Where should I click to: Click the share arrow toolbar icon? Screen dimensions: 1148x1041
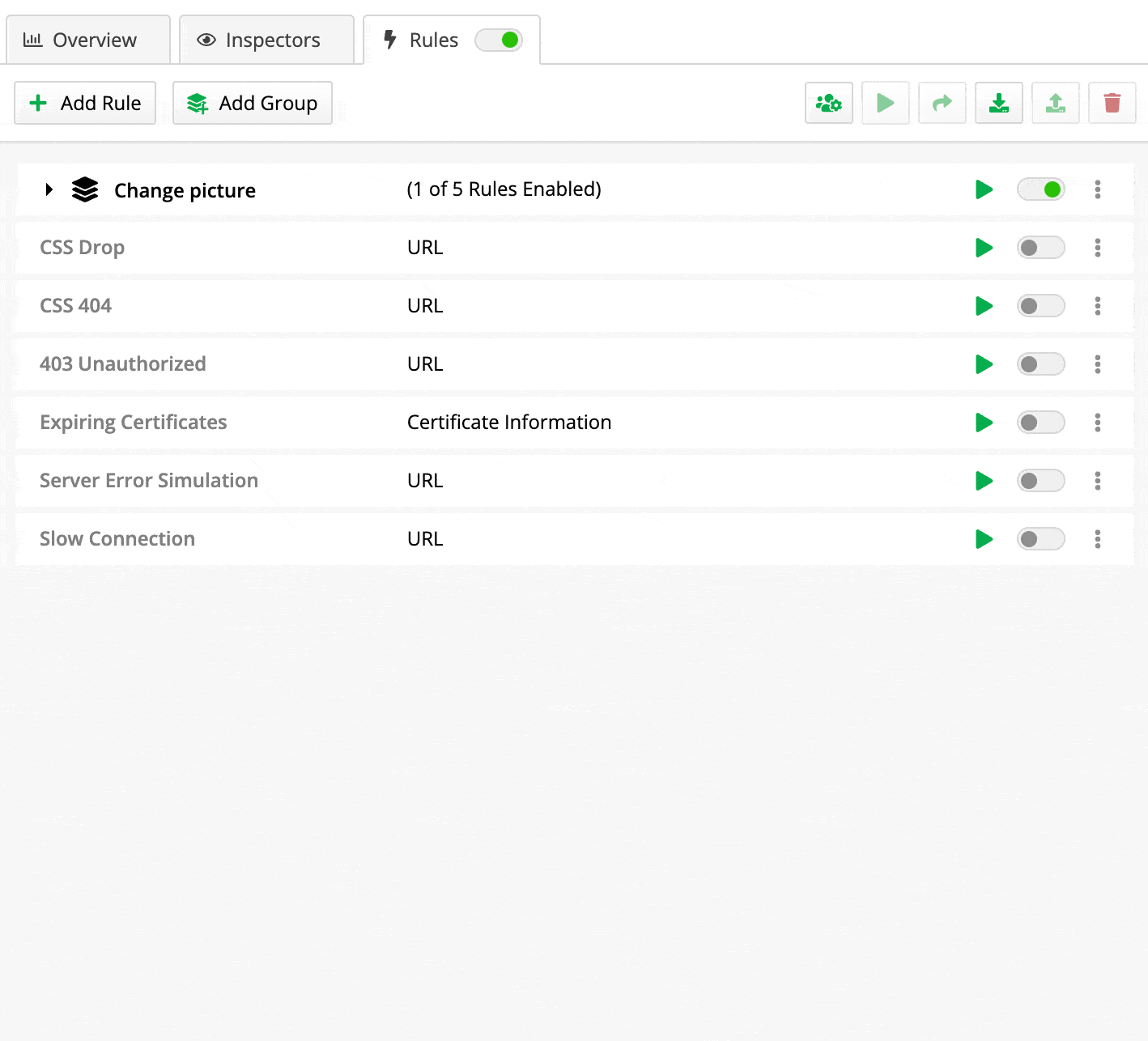coord(942,103)
